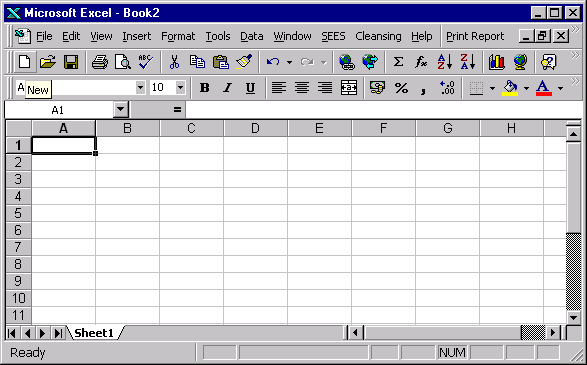Expand more buttons on the formatting toolbar
Screen dimensions: 587x365
575,82
